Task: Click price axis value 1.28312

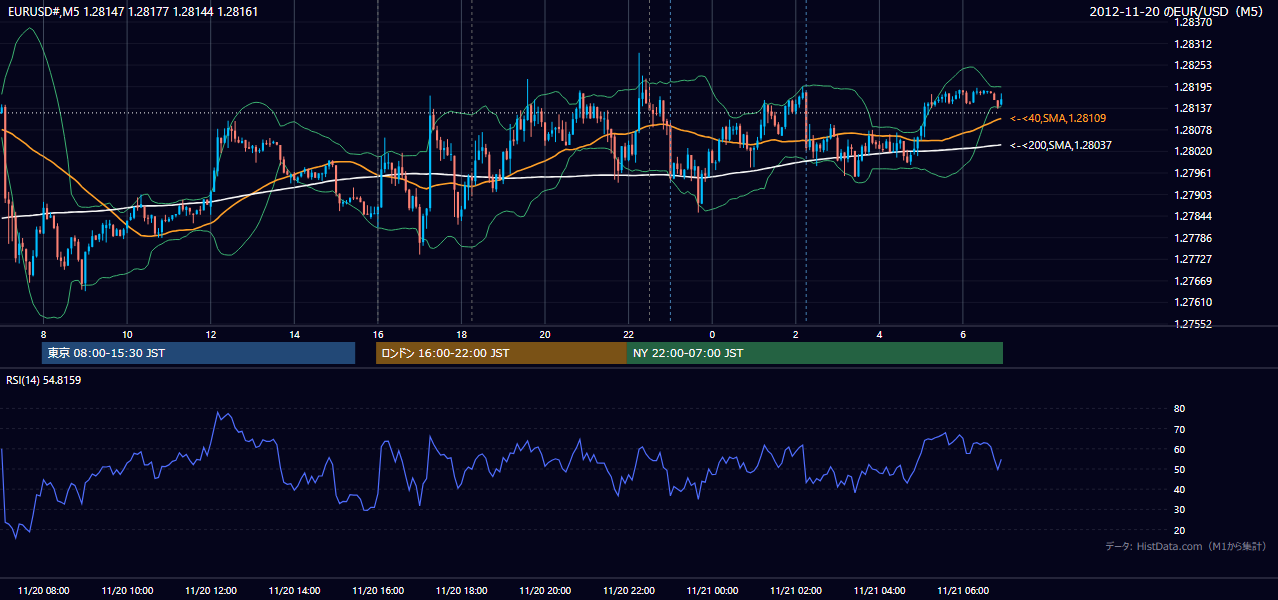Action: [x=1192, y=44]
